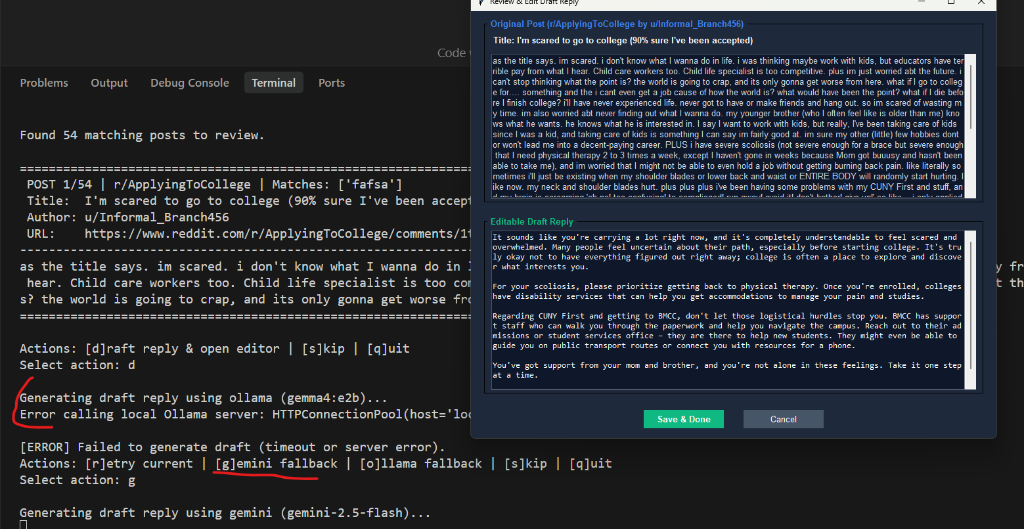Click the draft paragraph starting 'Regarding CUNY First'
1024x529 pixels.
[726, 330]
